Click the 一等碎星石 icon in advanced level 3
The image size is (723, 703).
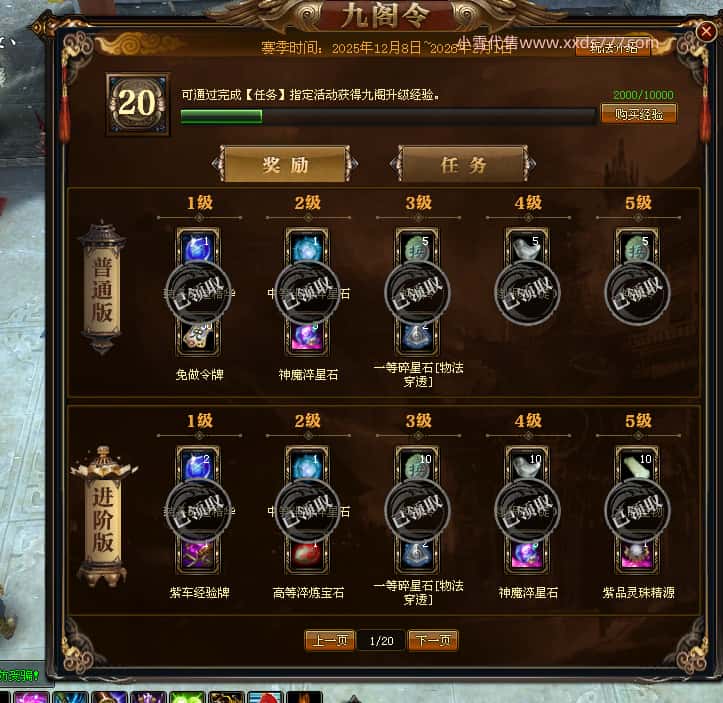(417, 555)
